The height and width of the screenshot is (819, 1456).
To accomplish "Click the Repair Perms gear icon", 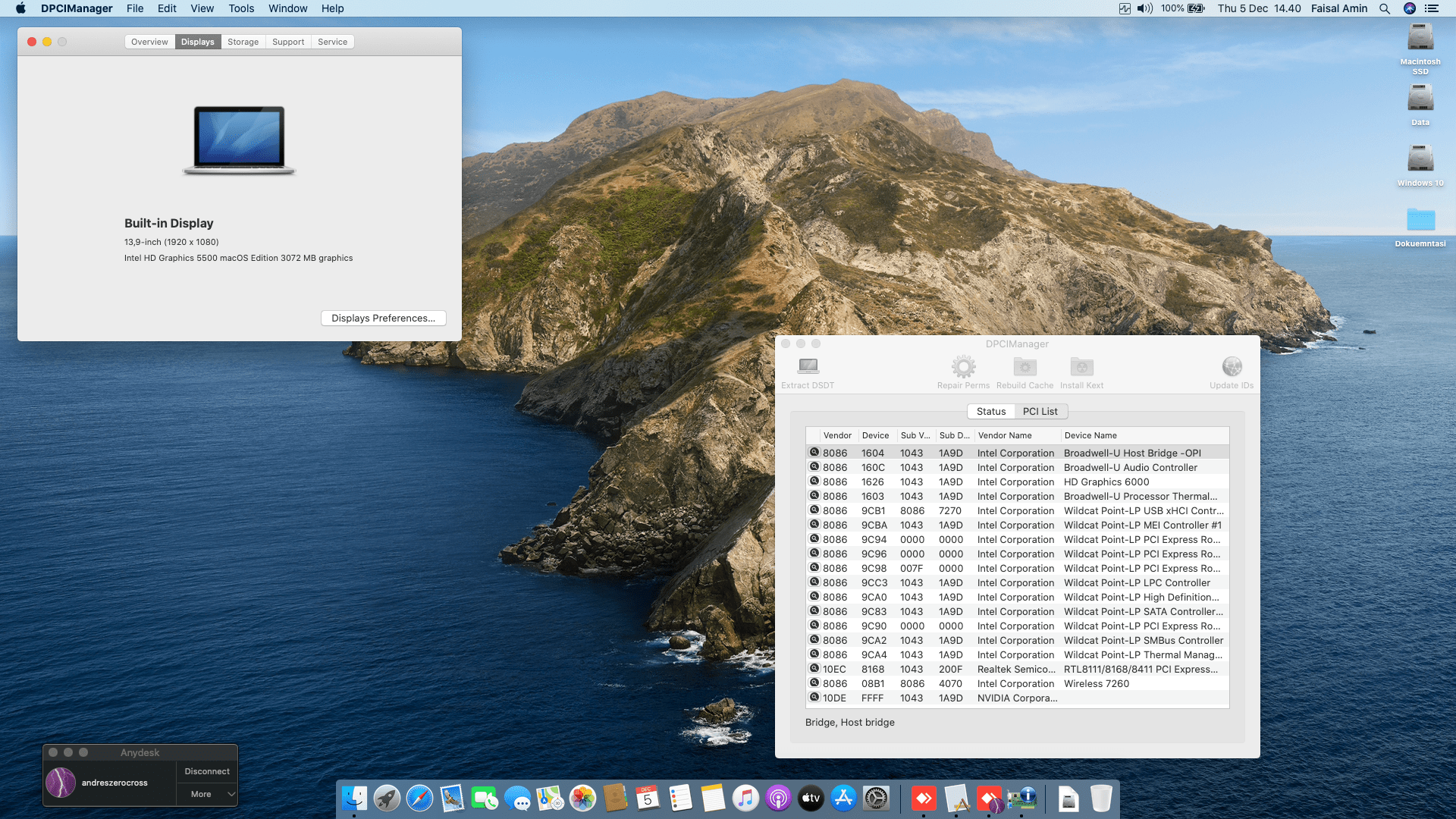I will click(963, 367).
